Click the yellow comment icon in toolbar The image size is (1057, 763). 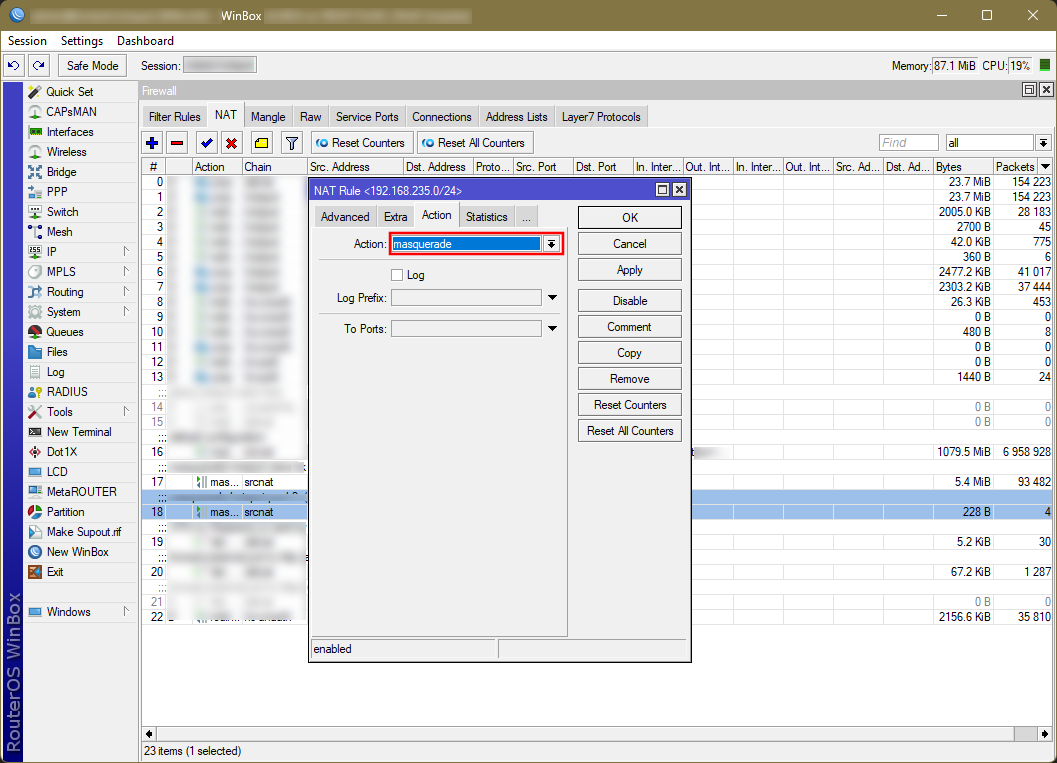tap(260, 143)
